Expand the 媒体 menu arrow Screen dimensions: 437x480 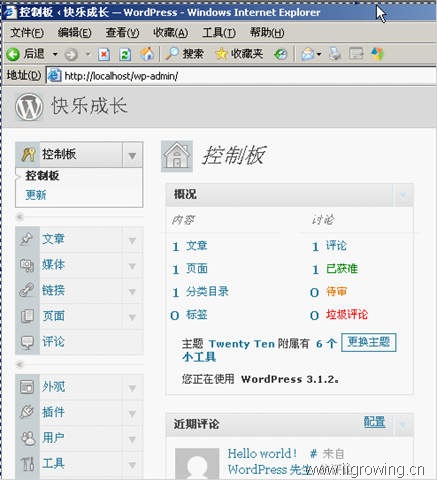pyautogui.click(x=132, y=266)
